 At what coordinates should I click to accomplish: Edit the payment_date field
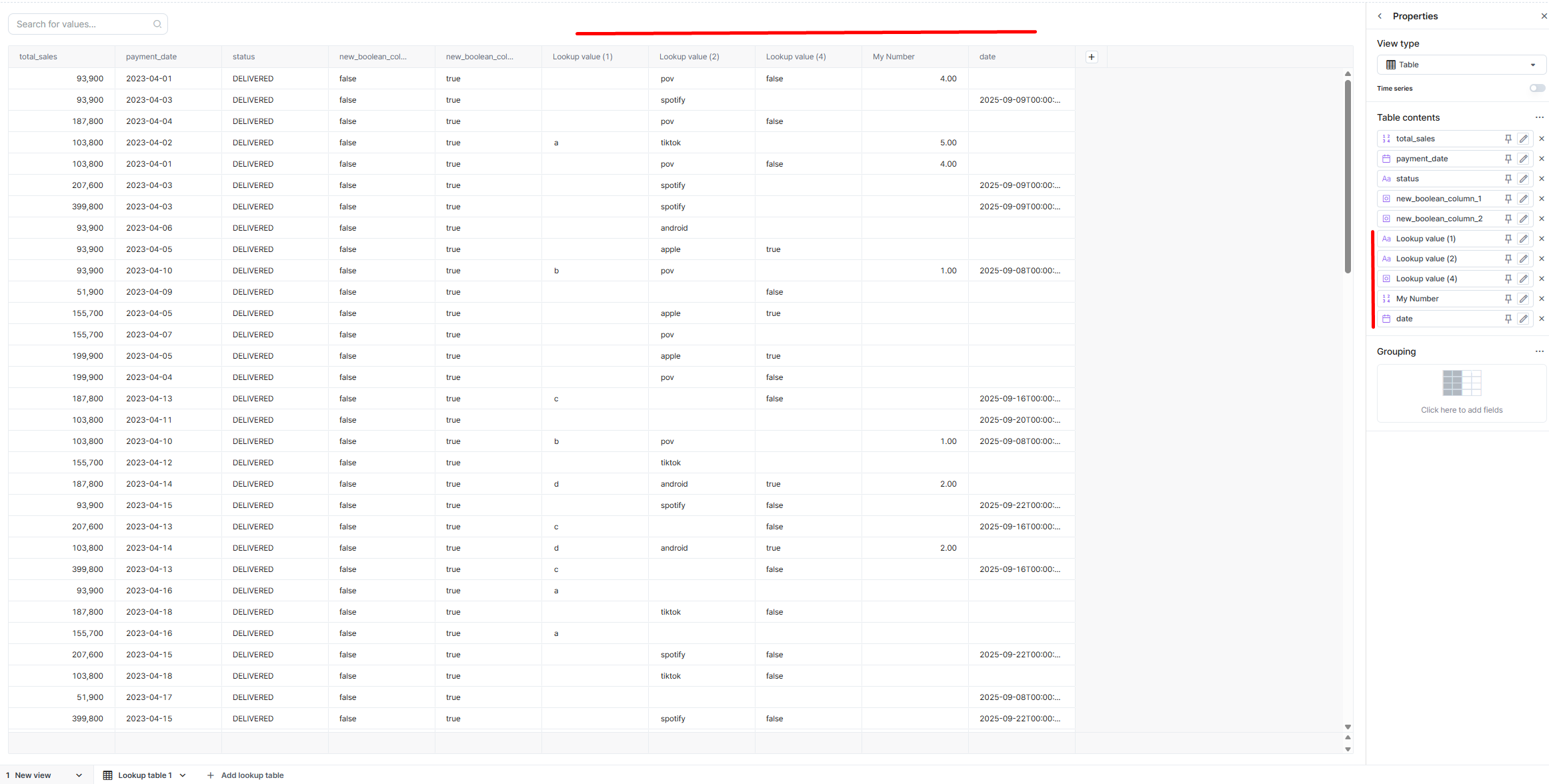1524,159
